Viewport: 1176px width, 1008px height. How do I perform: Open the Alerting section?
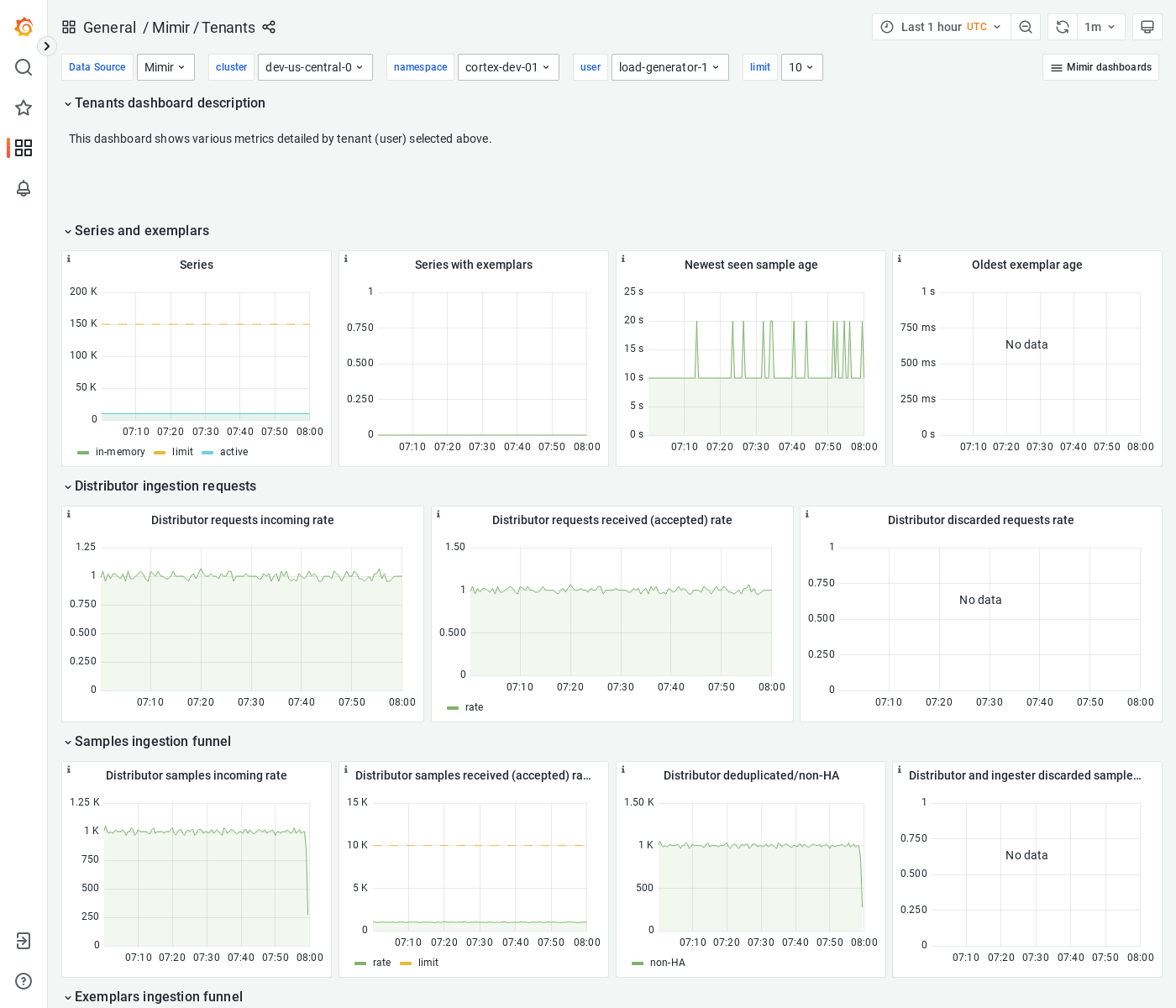click(x=23, y=189)
